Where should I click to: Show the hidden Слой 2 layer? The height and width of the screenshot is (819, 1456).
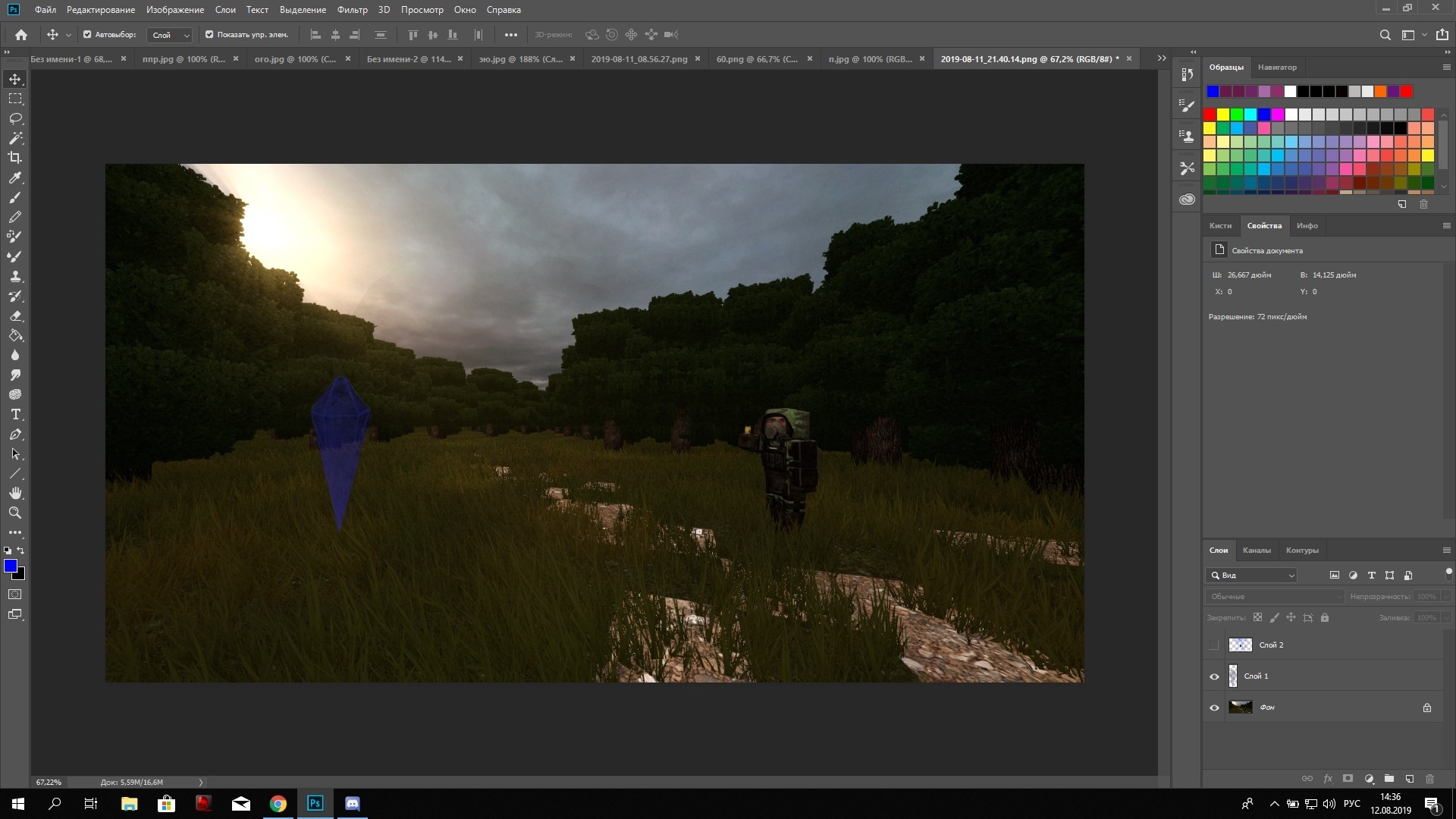tap(1214, 645)
